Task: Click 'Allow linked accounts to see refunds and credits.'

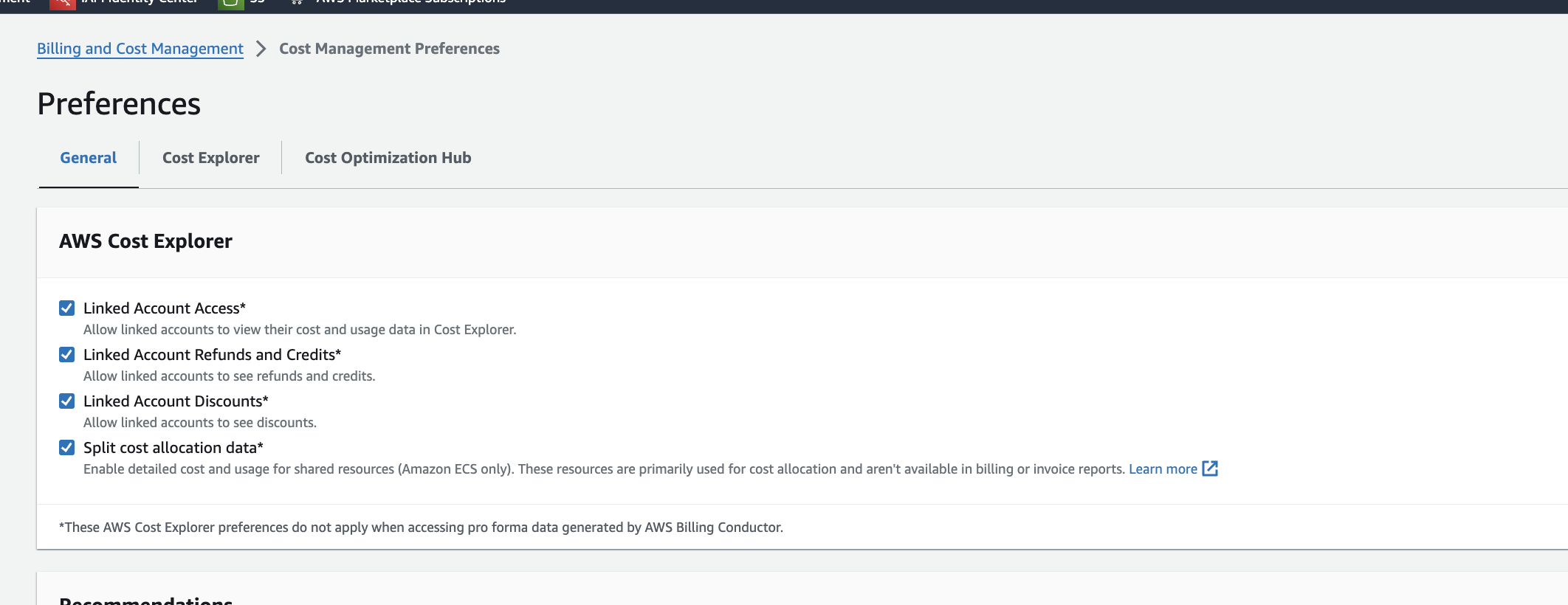Action: point(230,376)
